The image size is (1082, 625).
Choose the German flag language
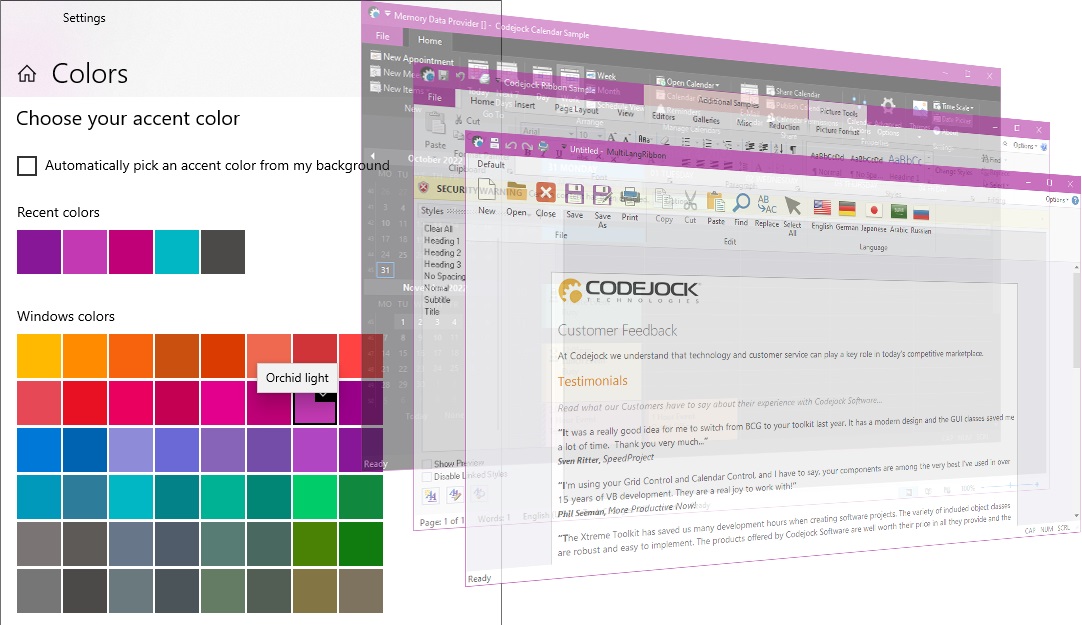pyautogui.click(x=847, y=208)
